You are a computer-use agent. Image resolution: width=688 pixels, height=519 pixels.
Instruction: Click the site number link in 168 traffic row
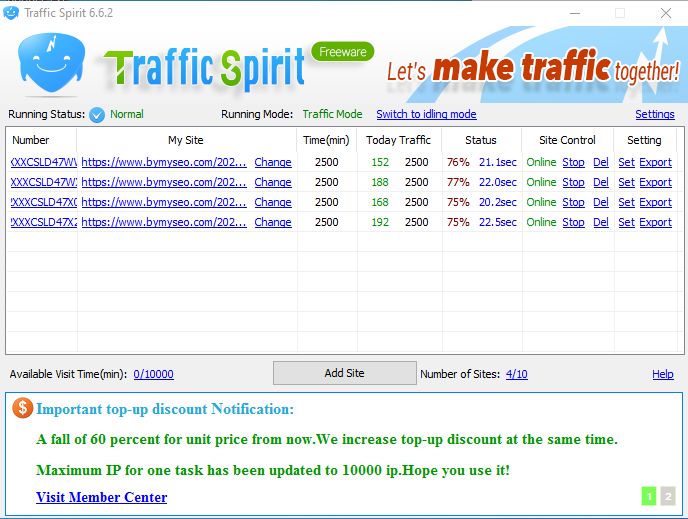coord(43,202)
